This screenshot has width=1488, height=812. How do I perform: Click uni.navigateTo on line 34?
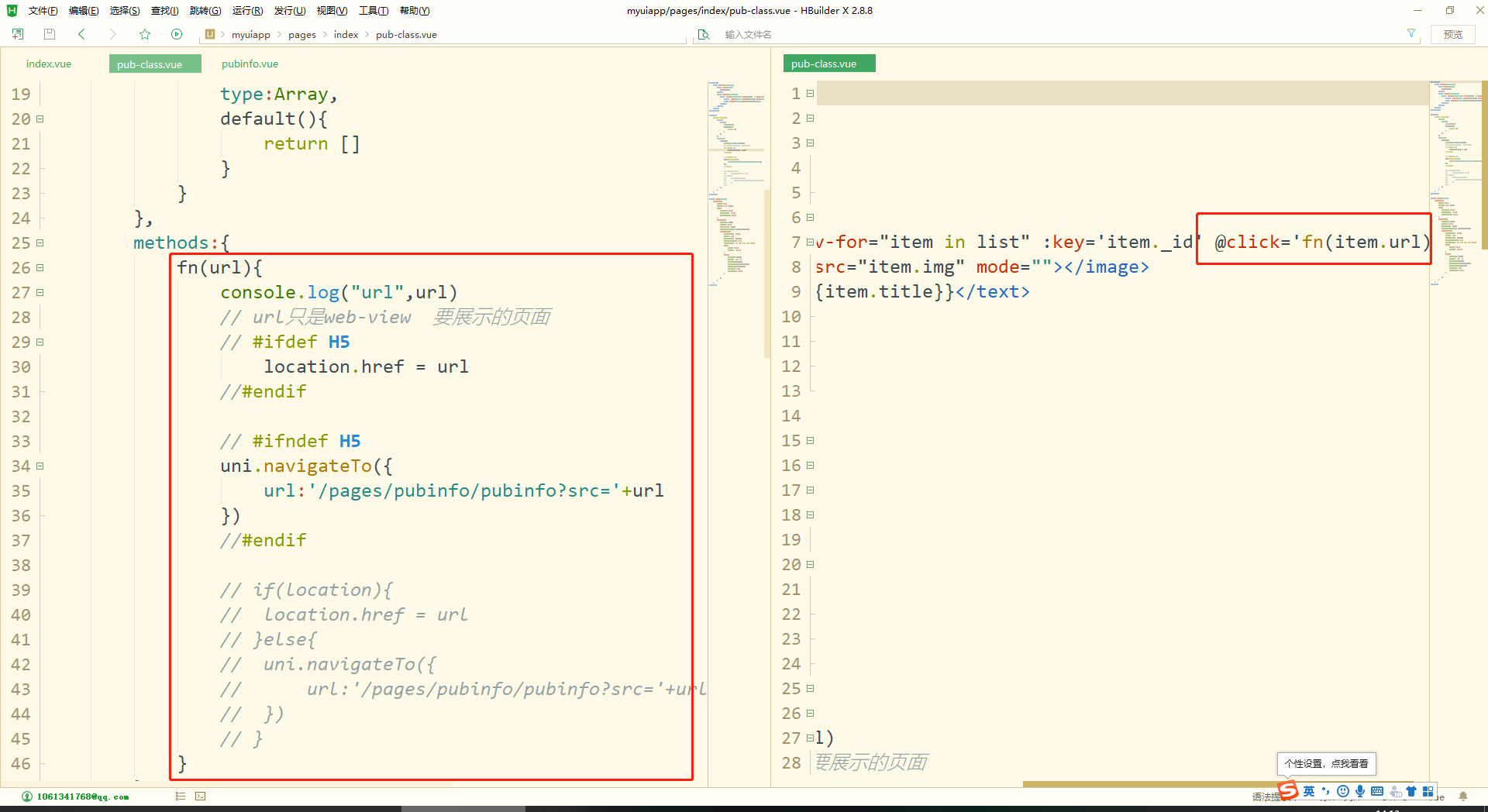coord(296,466)
